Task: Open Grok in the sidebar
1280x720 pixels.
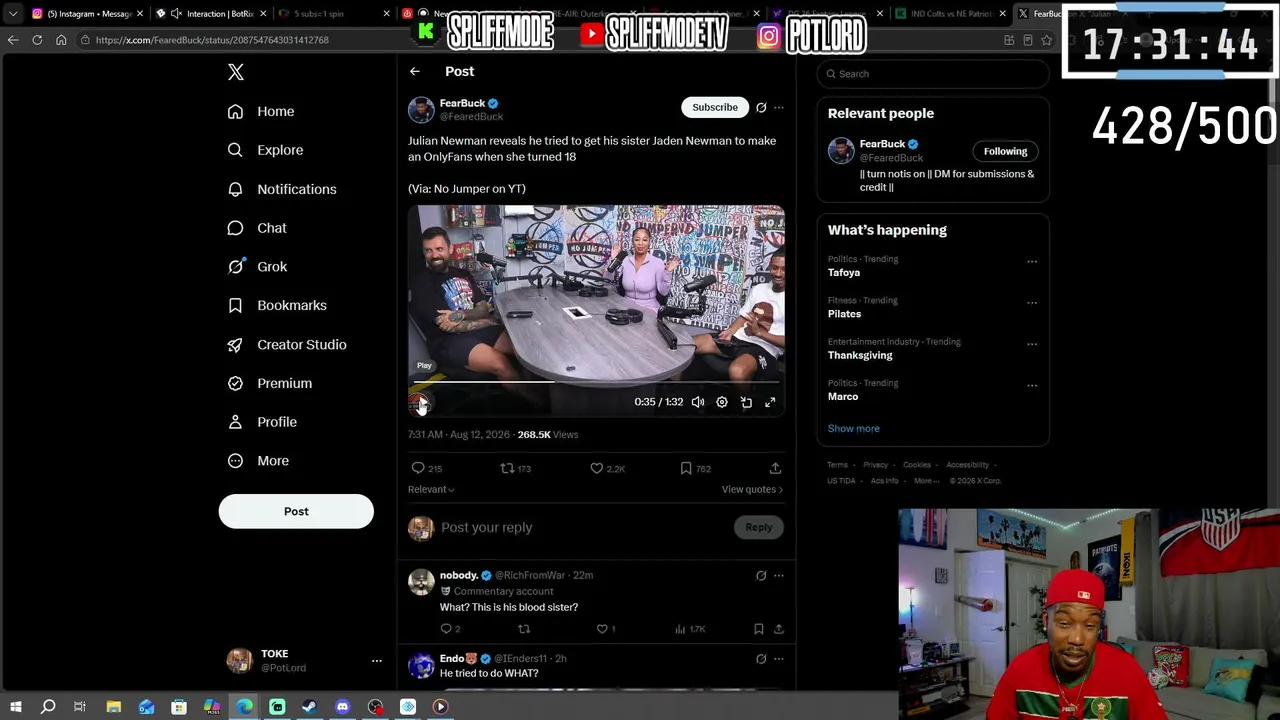Action: pyautogui.click(x=257, y=267)
